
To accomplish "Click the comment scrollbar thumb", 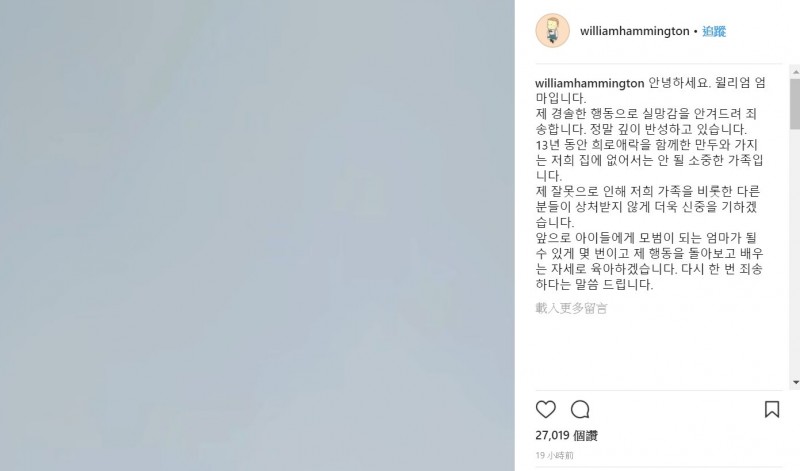I will [795, 104].
